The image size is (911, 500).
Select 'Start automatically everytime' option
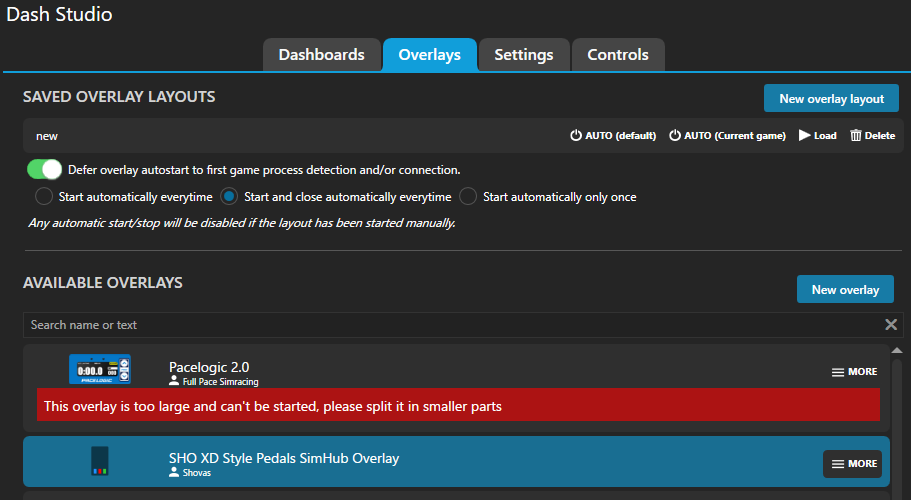pyautogui.click(x=45, y=197)
